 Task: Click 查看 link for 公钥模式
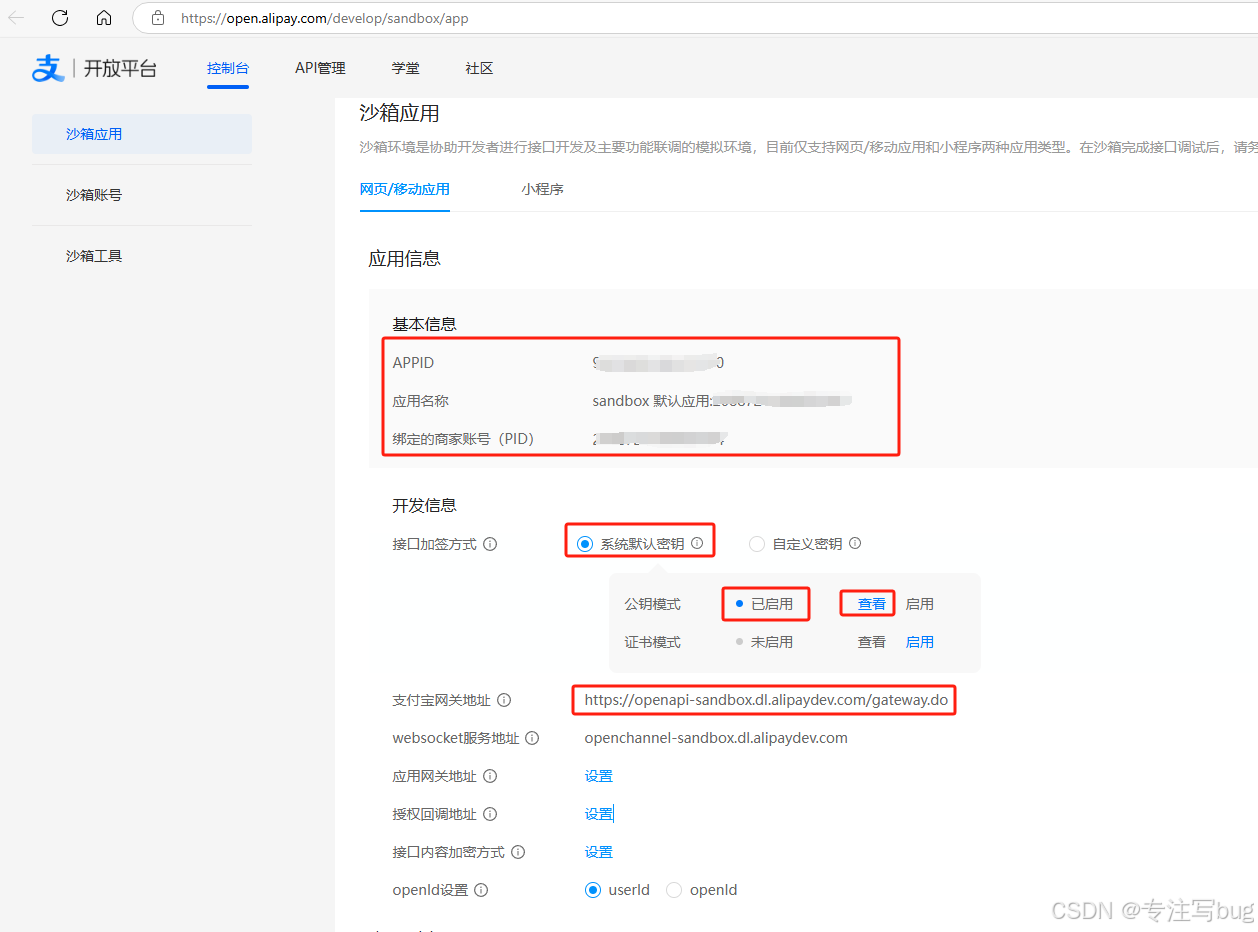coord(872,604)
